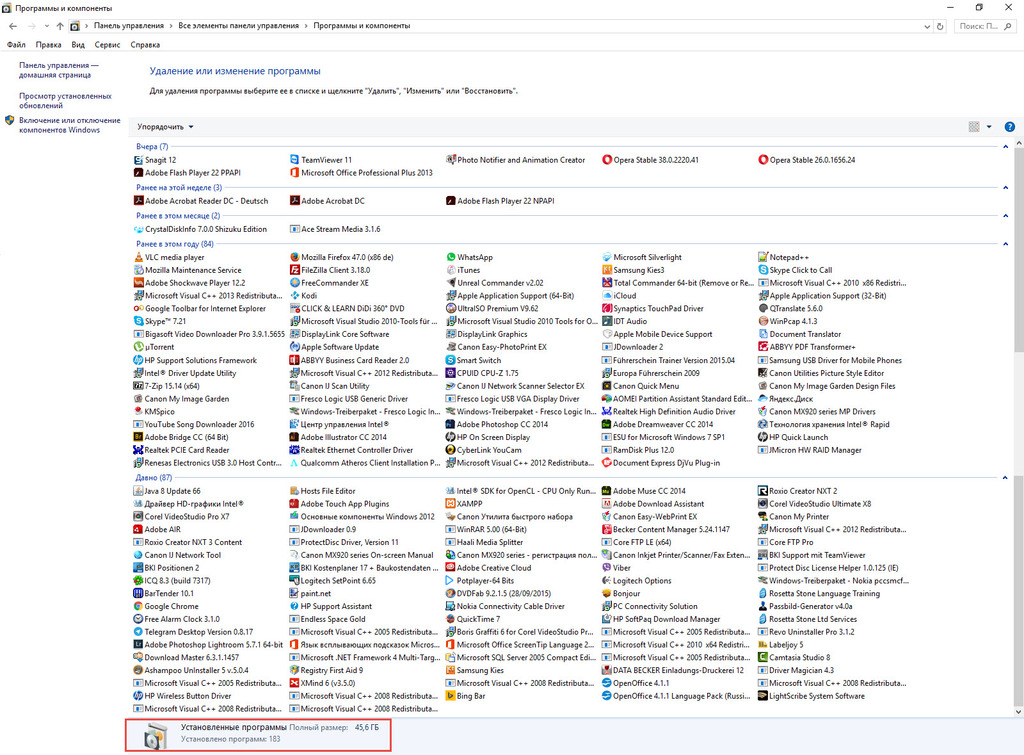1024x755 pixels.
Task: Click the Adobe Flash Player 22 PPAPI icon
Action: click(138, 173)
